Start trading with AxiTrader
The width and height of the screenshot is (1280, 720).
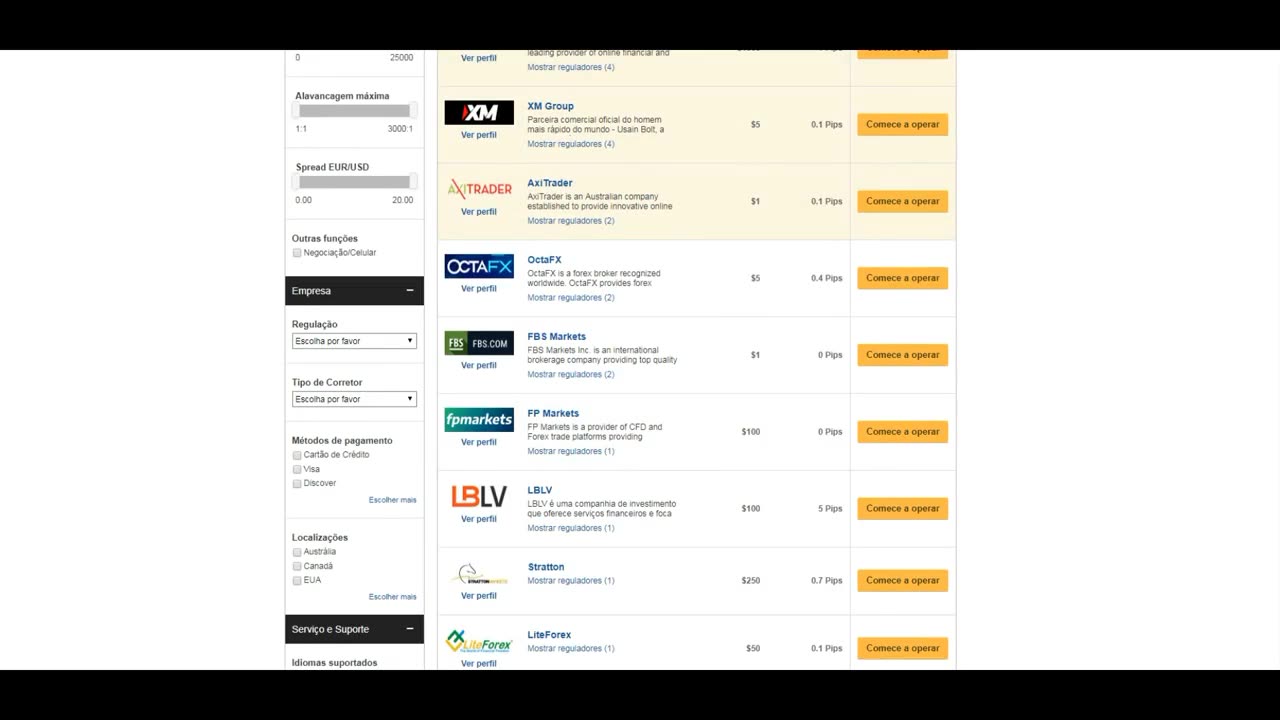click(902, 201)
